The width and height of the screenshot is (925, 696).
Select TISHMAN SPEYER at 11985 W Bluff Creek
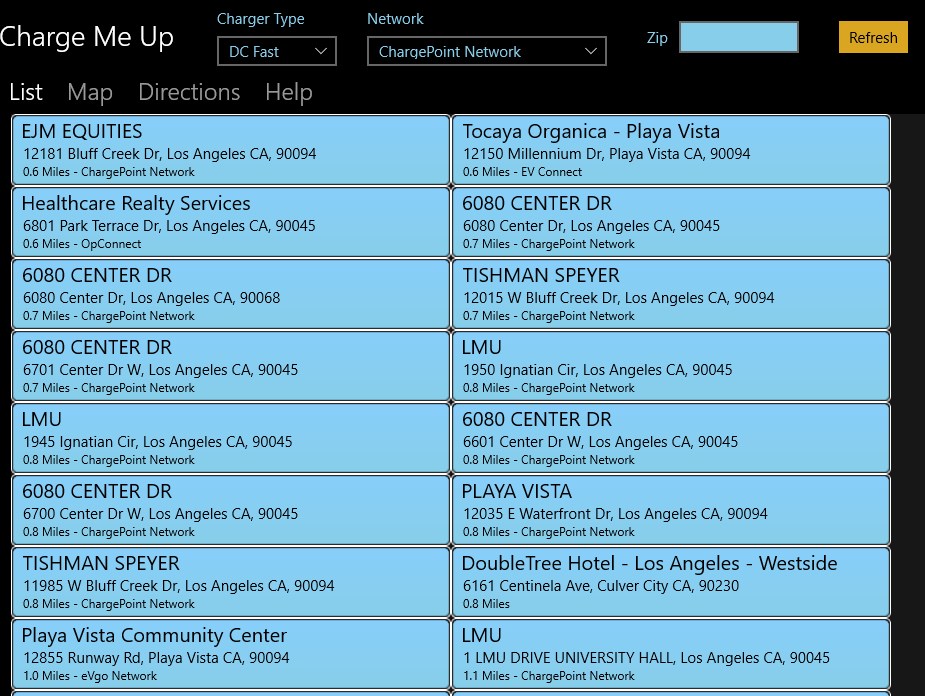231,582
